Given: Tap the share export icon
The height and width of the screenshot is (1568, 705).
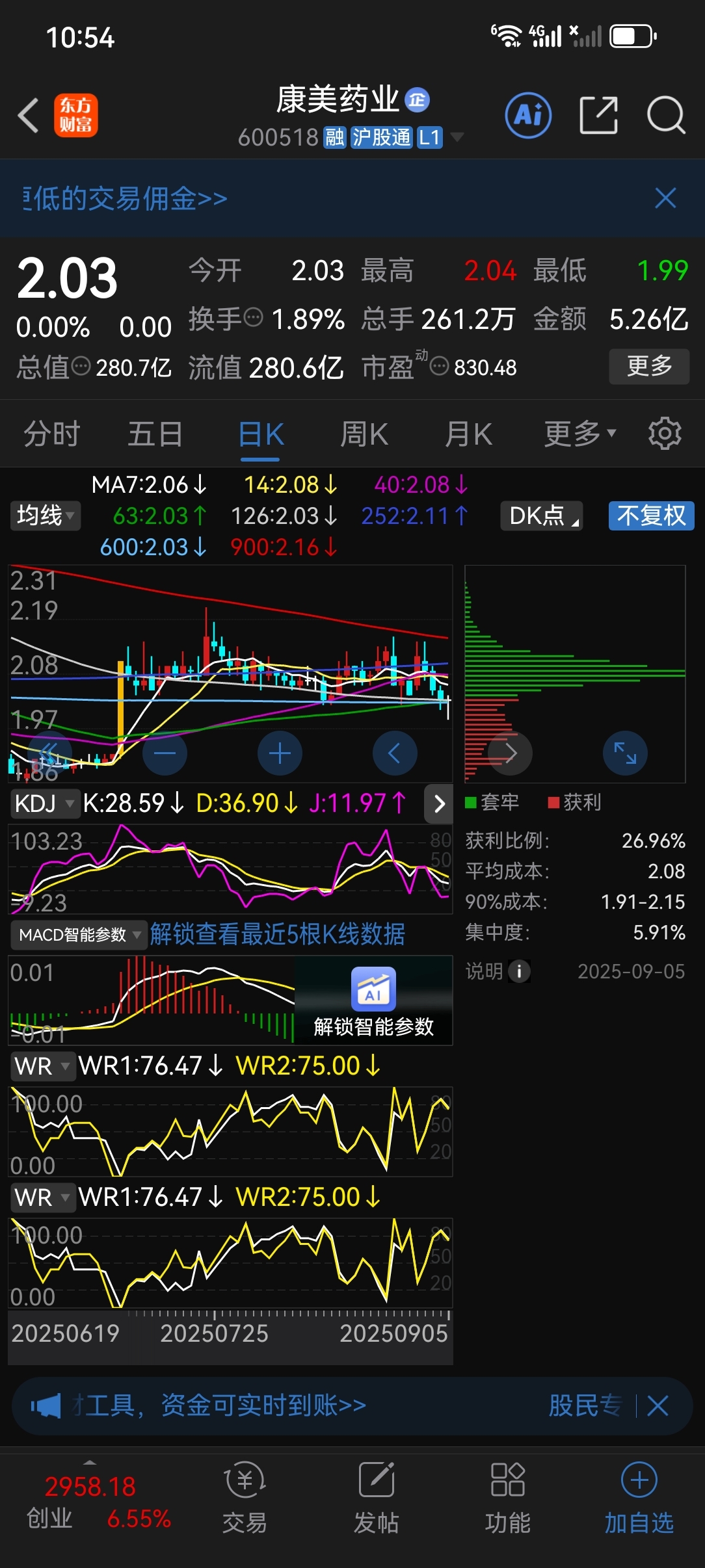Looking at the screenshot, I should [x=598, y=116].
